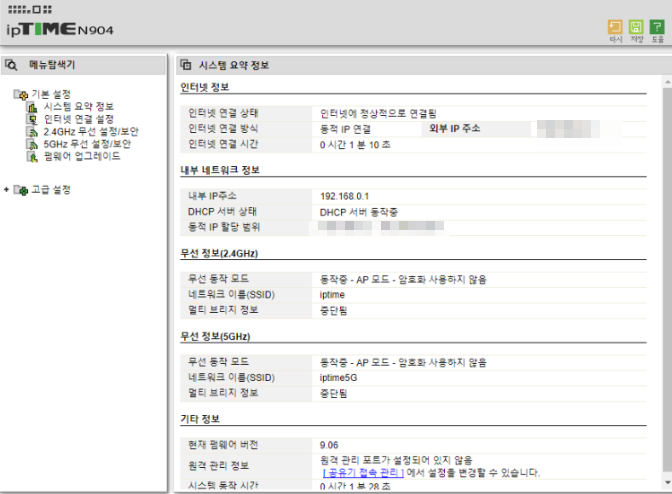Screen dimensions: 672x494
Task: Click the 펌웨어 업그레이드 tree icon
Action: pyautogui.click(x=32, y=156)
